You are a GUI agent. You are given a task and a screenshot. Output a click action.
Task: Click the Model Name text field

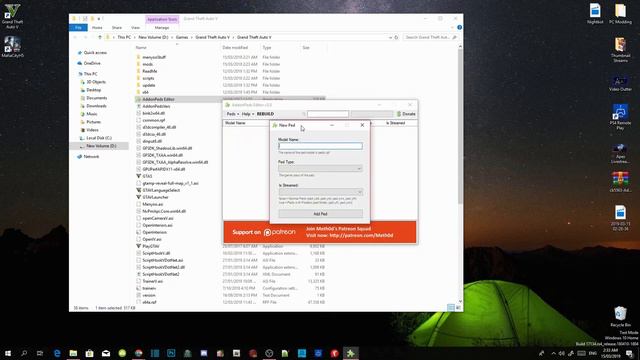pyautogui.click(x=320, y=146)
